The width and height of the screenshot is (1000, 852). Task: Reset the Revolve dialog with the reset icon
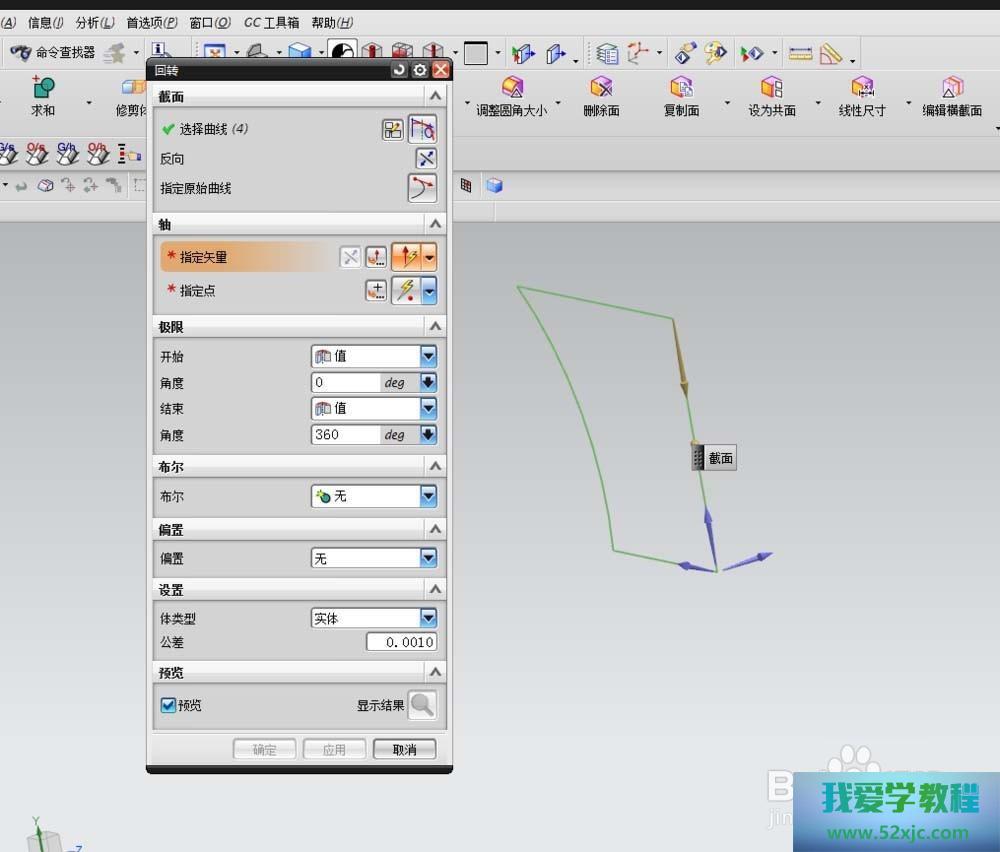400,70
